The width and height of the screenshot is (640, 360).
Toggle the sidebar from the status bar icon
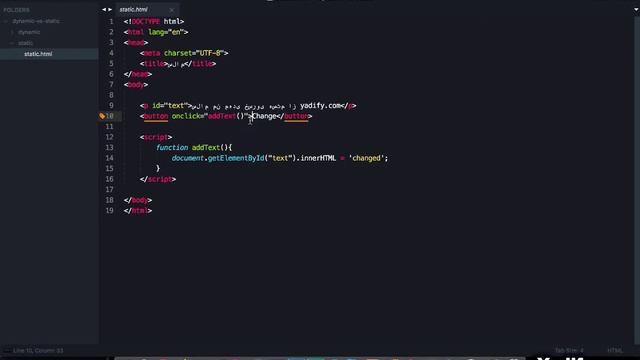[x=7, y=351]
